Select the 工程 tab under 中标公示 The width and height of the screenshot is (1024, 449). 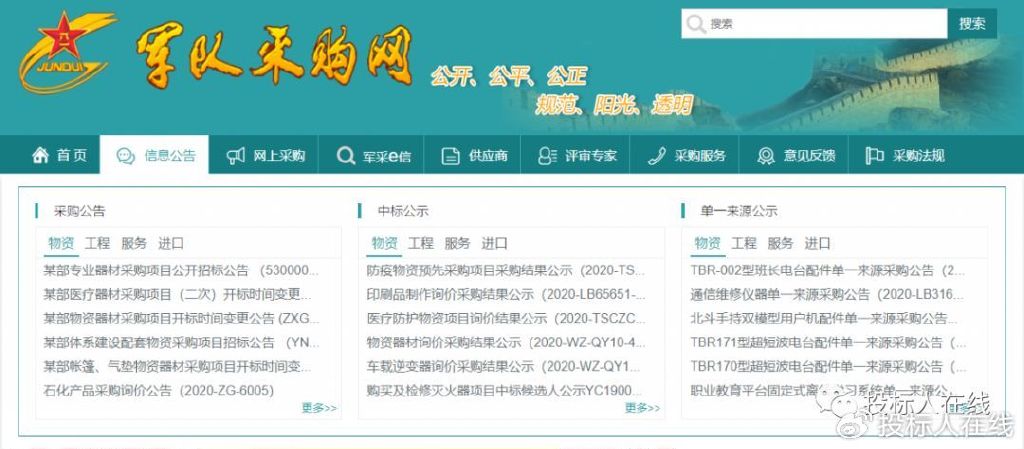(421, 244)
